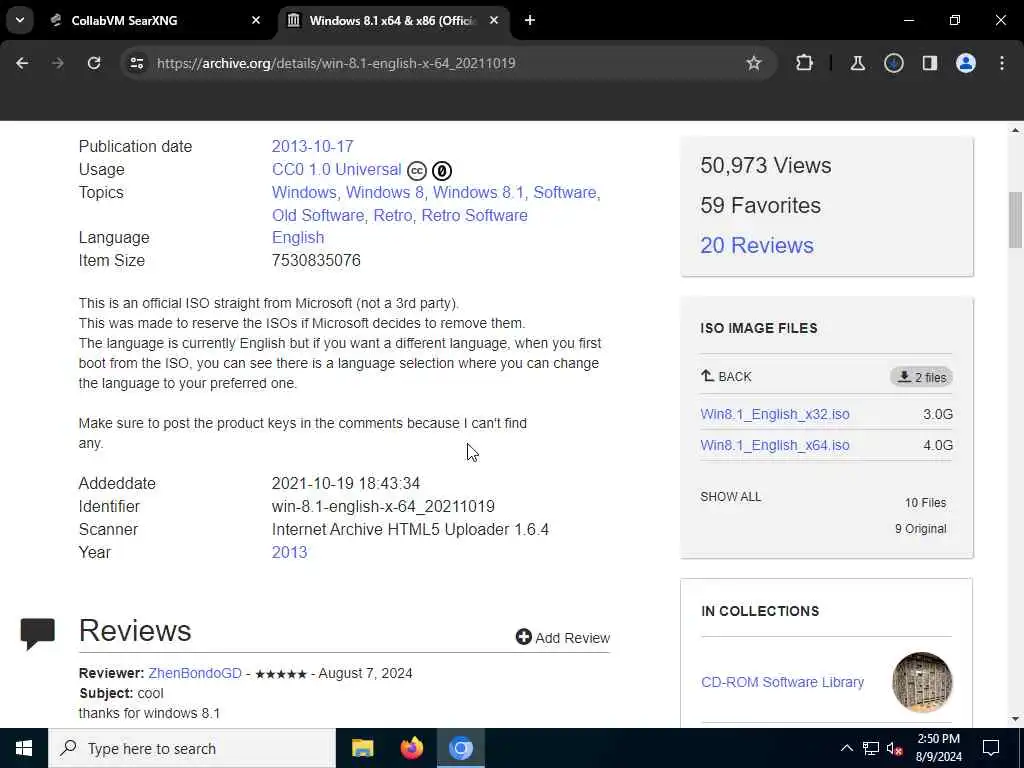Open the Software topic link

pos(565,193)
